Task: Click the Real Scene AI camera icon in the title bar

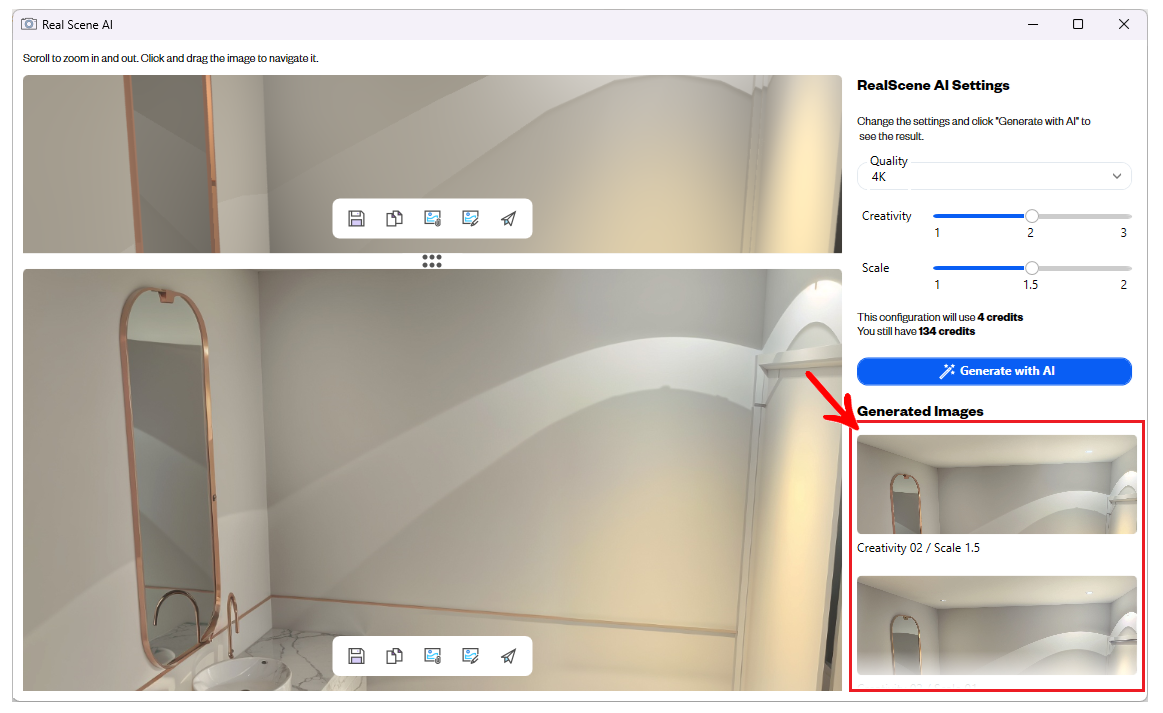Action: coord(29,24)
